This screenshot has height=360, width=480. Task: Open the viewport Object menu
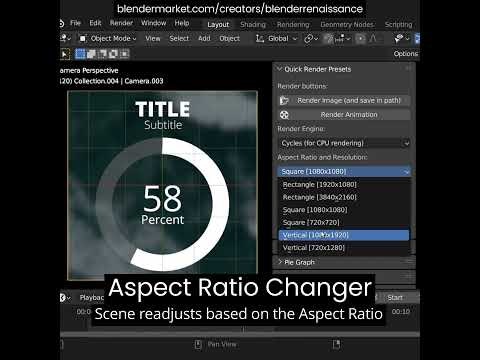[x=229, y=38]
